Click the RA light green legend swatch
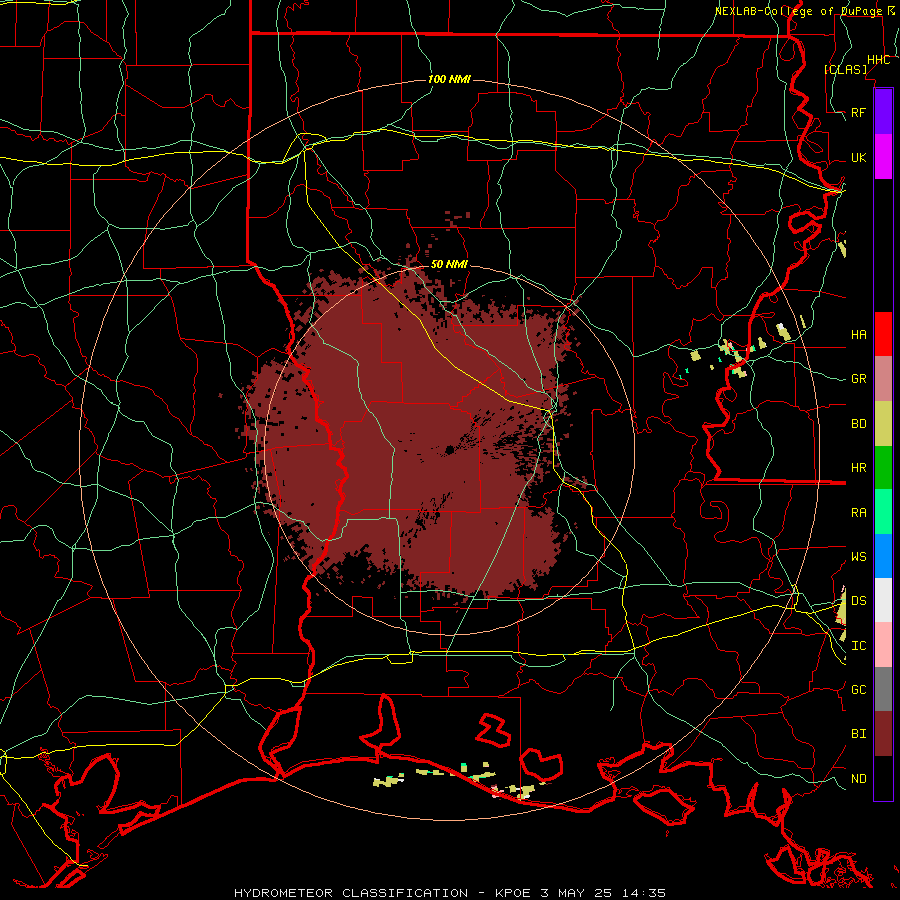The image size is (900, 900). pyautogui.click(x=883, y=512)
